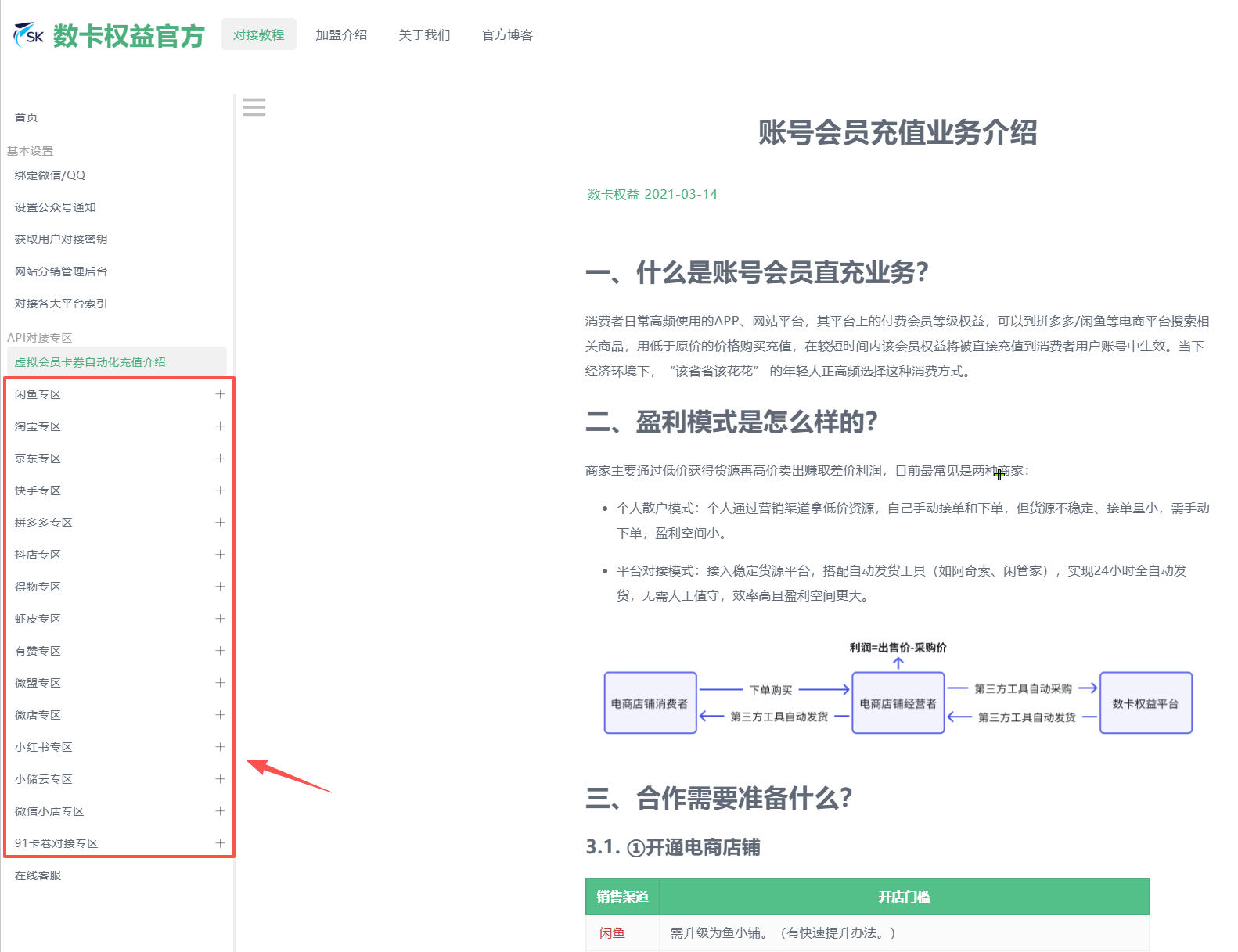Expand 拼多多专区 with its plus icon
Screen dimensions: 1238x952
[220, 523]
